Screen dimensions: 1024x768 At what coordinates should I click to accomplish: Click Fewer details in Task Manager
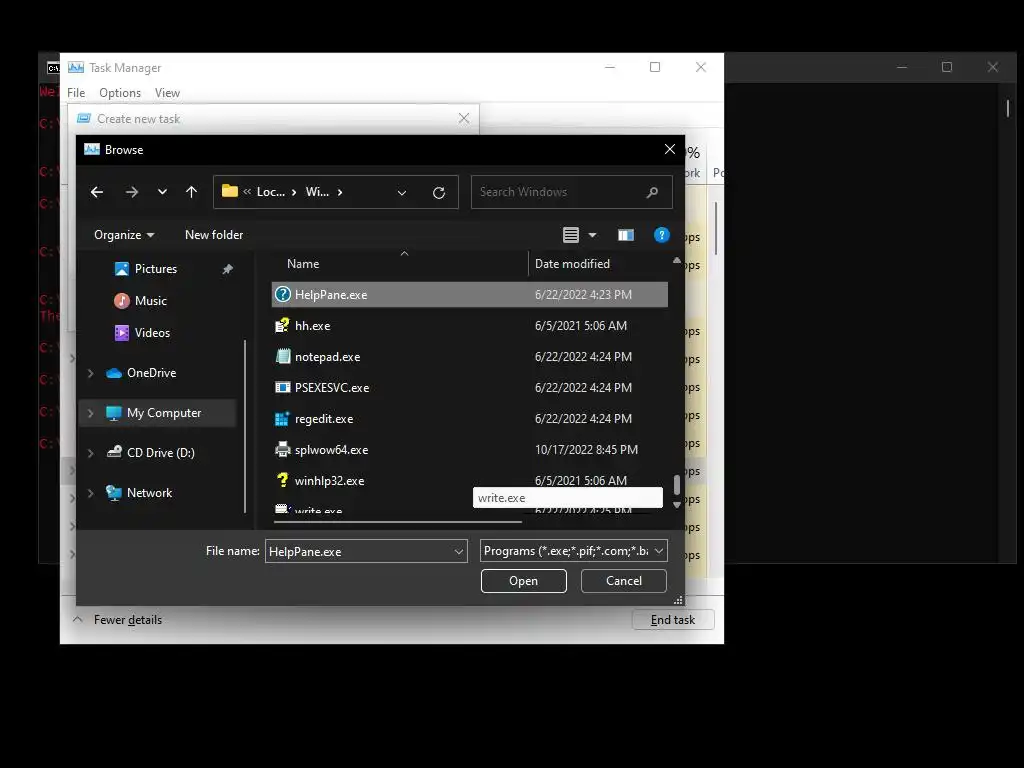127,620
